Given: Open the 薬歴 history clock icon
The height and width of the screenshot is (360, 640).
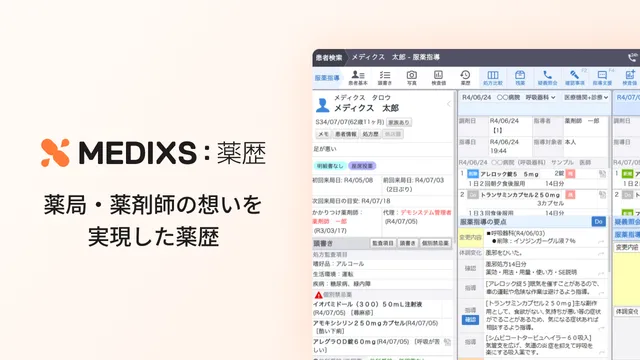Looking at the screenshot, I should point(465,78).
